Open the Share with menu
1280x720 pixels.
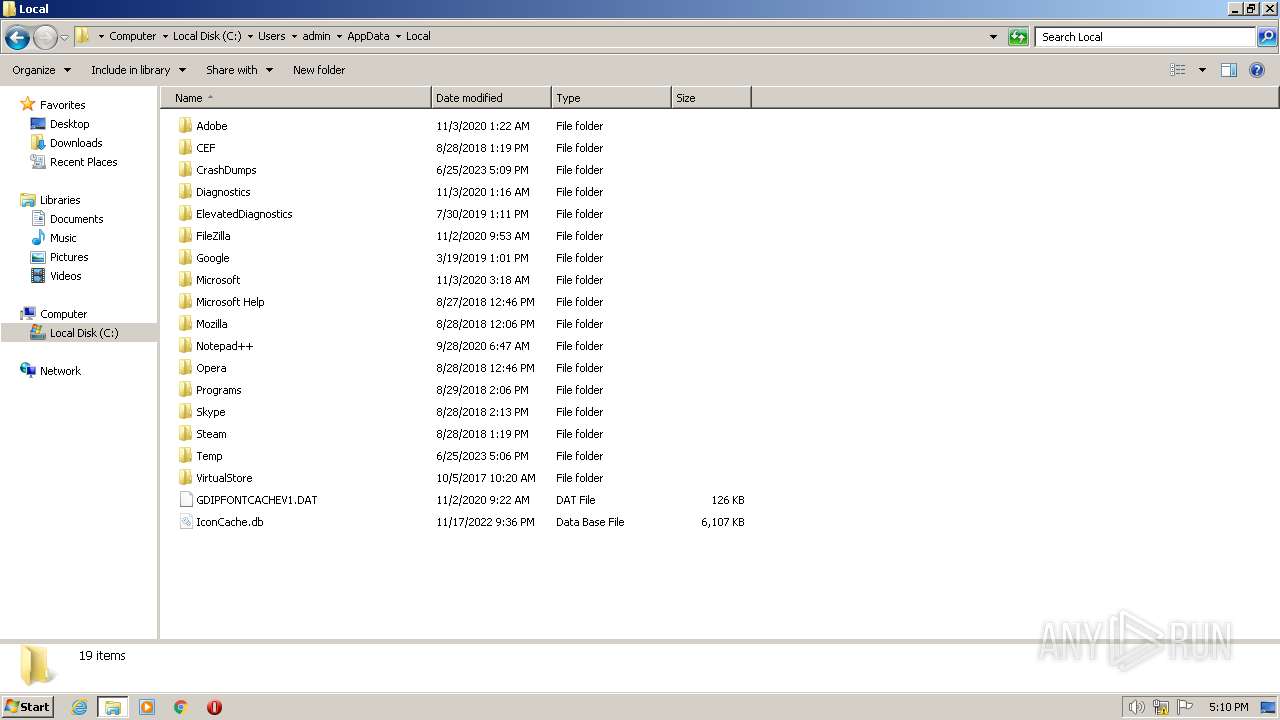click(239, 70)
